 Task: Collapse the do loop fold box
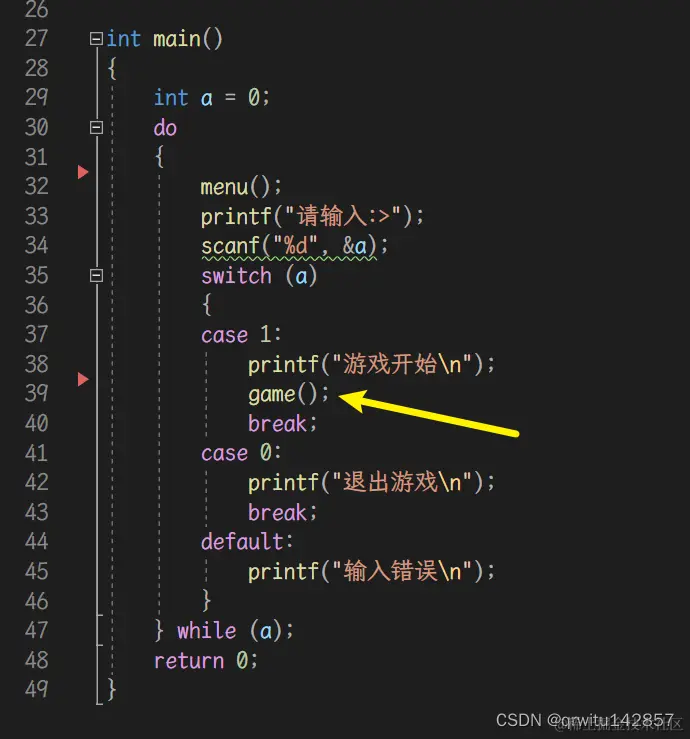pyautogui.click(x=96, y=127)
